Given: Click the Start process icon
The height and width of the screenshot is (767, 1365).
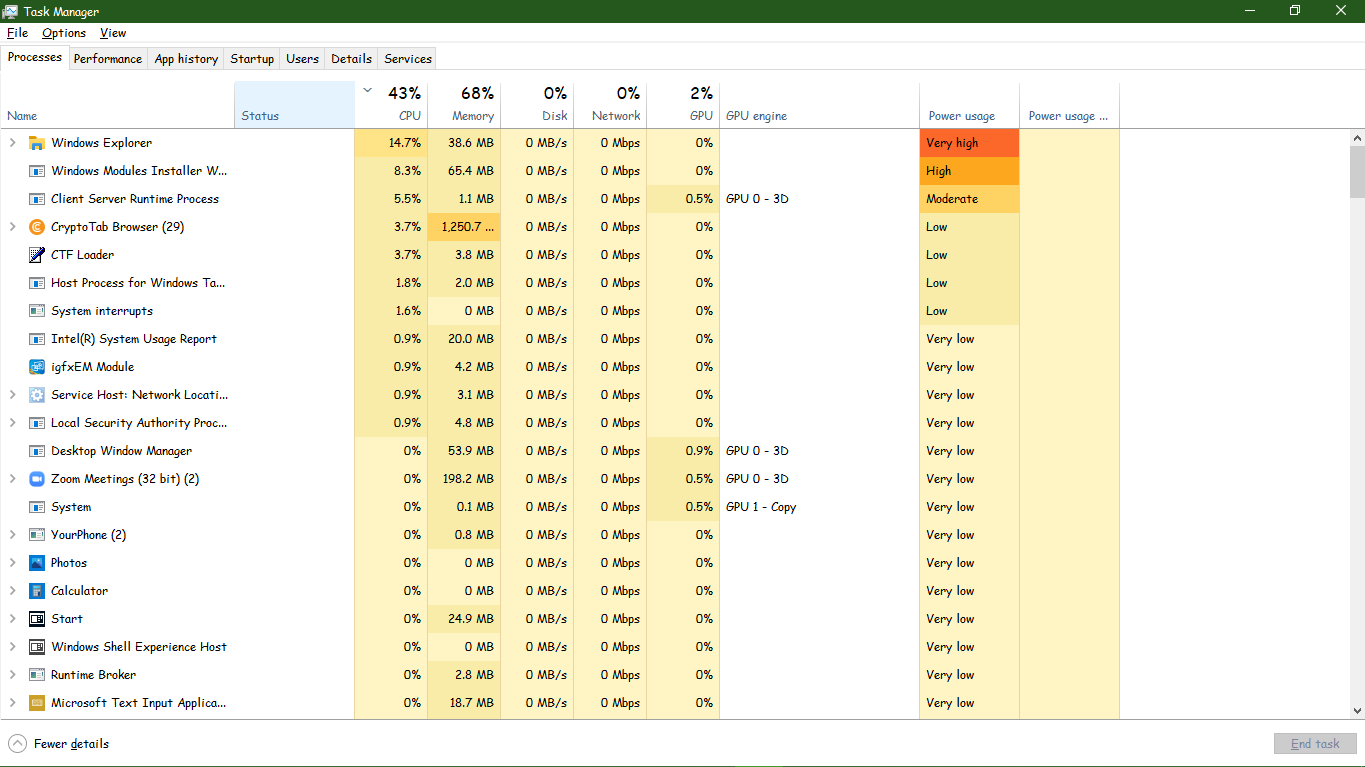Looking at the screenshot, I should (x=37, y=619).
